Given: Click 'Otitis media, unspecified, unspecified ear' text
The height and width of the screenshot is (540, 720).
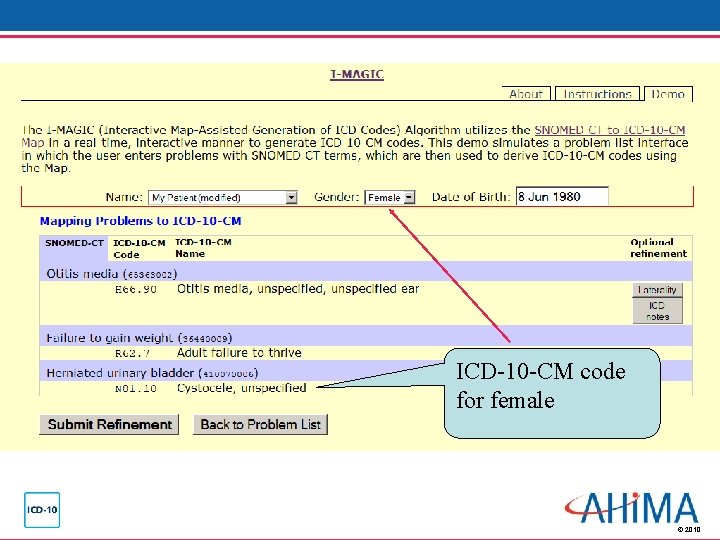Looking at the screenshot, I should [298, 289].
